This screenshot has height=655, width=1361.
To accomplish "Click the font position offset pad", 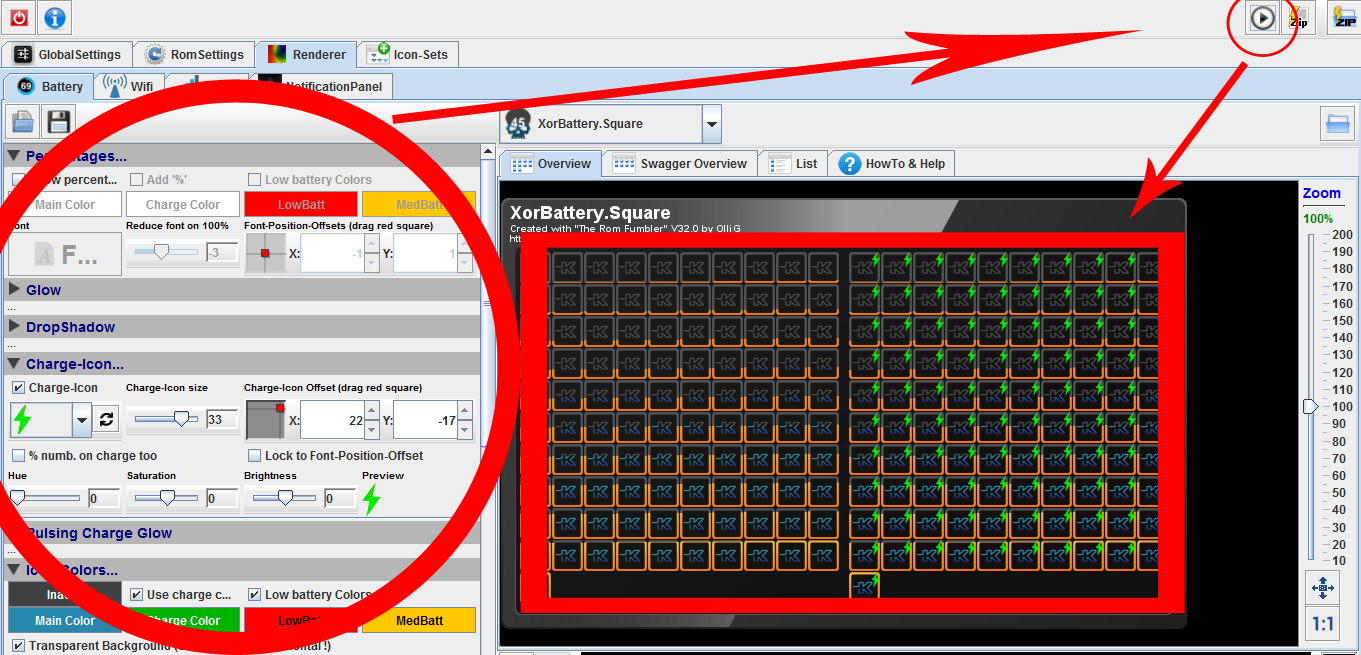I will coord(264,253).
